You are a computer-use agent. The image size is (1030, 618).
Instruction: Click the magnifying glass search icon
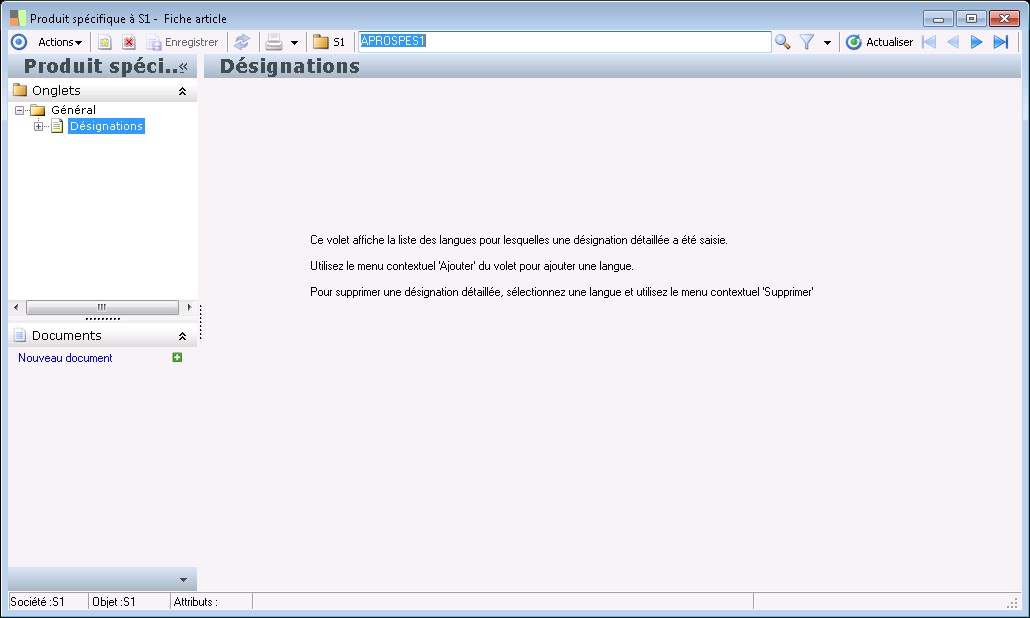[782, 42]
